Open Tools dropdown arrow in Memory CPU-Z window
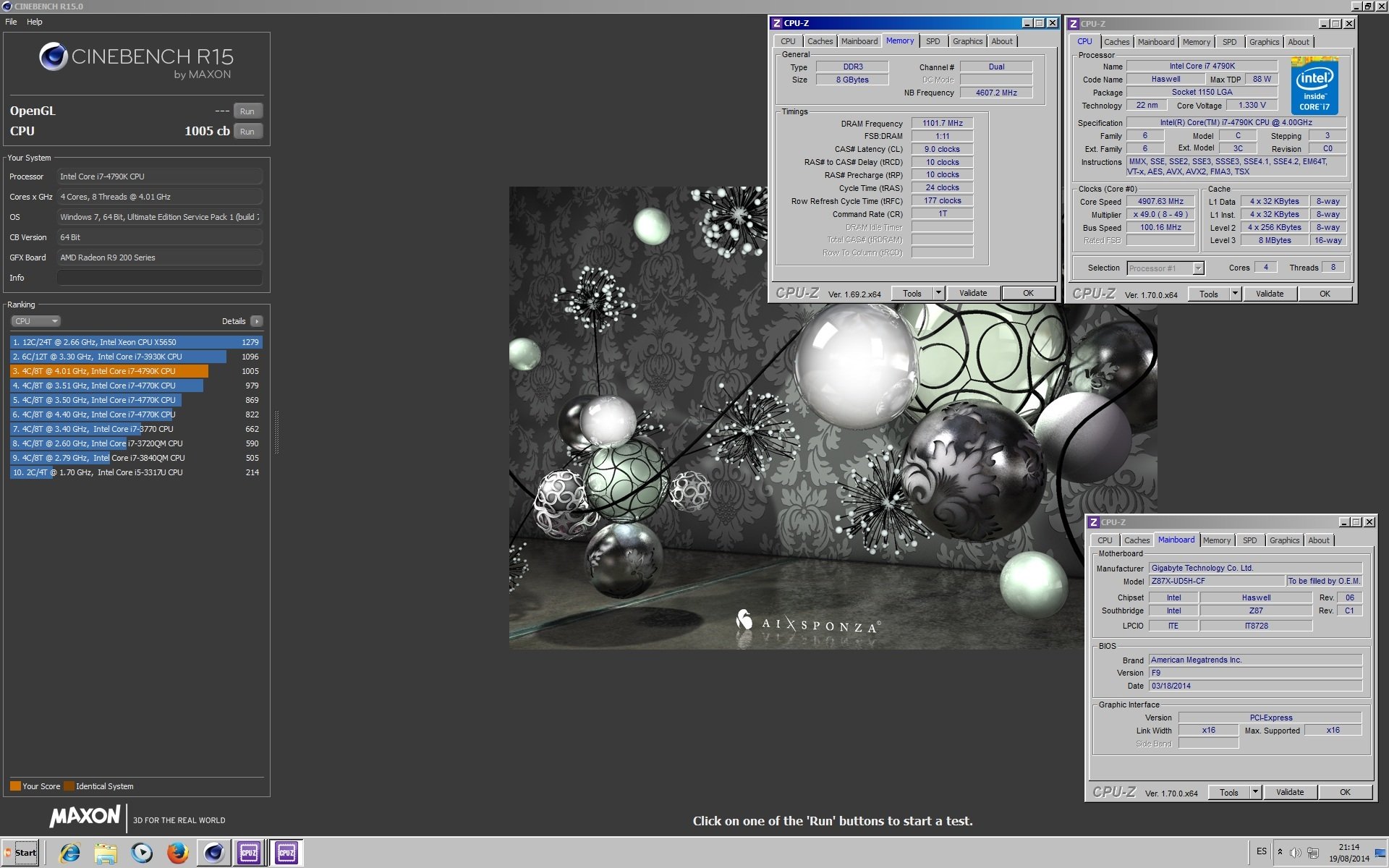Image resolution: width=1389 pixels, height=868 pixels. [938, 293]
